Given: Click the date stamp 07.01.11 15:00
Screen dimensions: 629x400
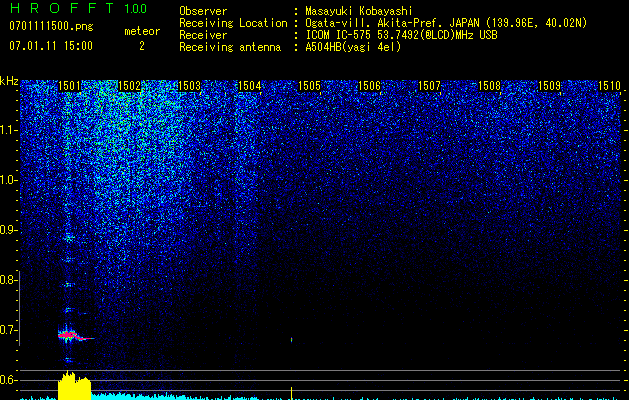Looking at the screenshot, I should pyautogui.click(x=51, y=46).
